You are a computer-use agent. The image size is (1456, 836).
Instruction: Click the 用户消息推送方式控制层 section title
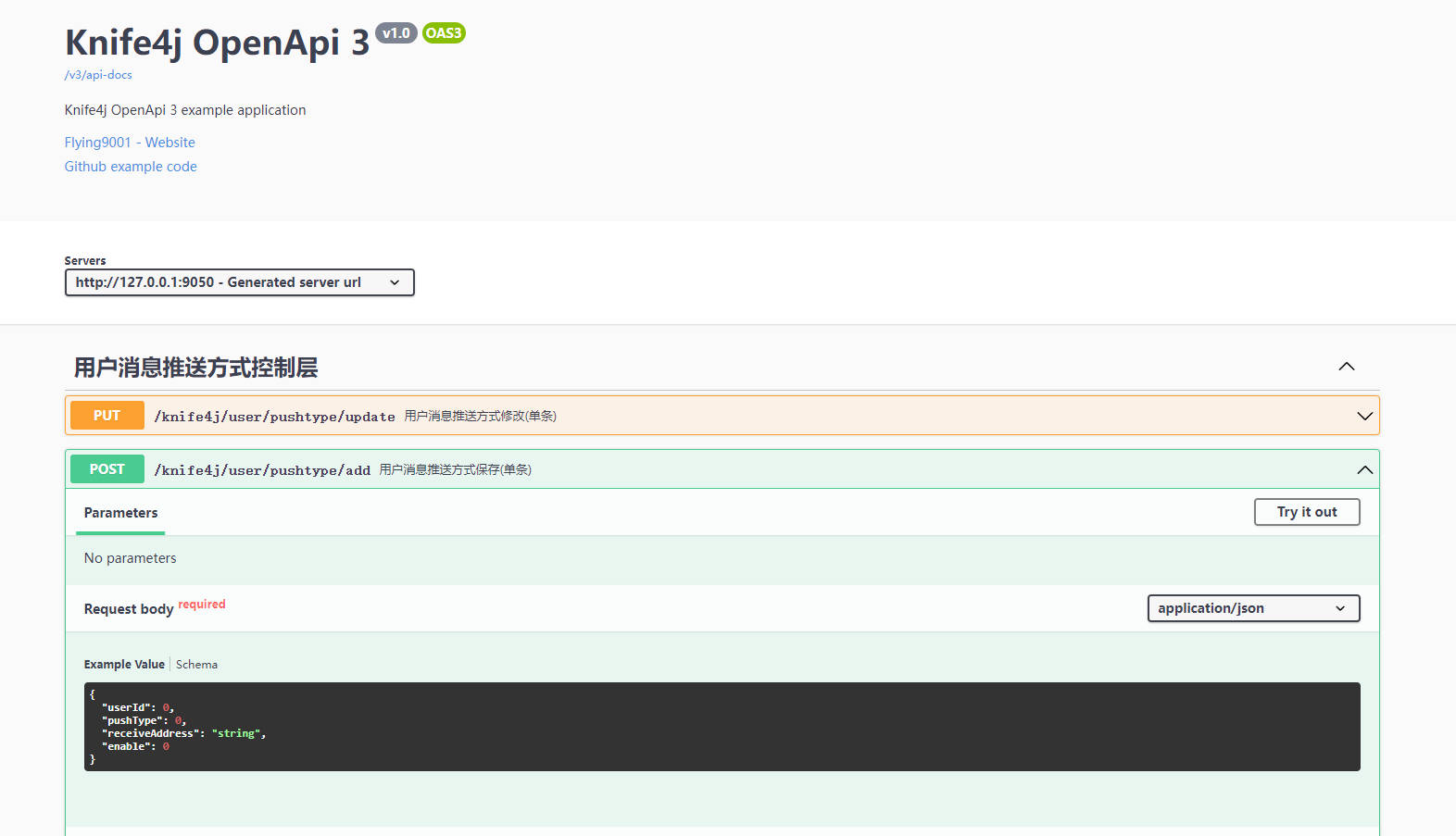click(195, 368)
